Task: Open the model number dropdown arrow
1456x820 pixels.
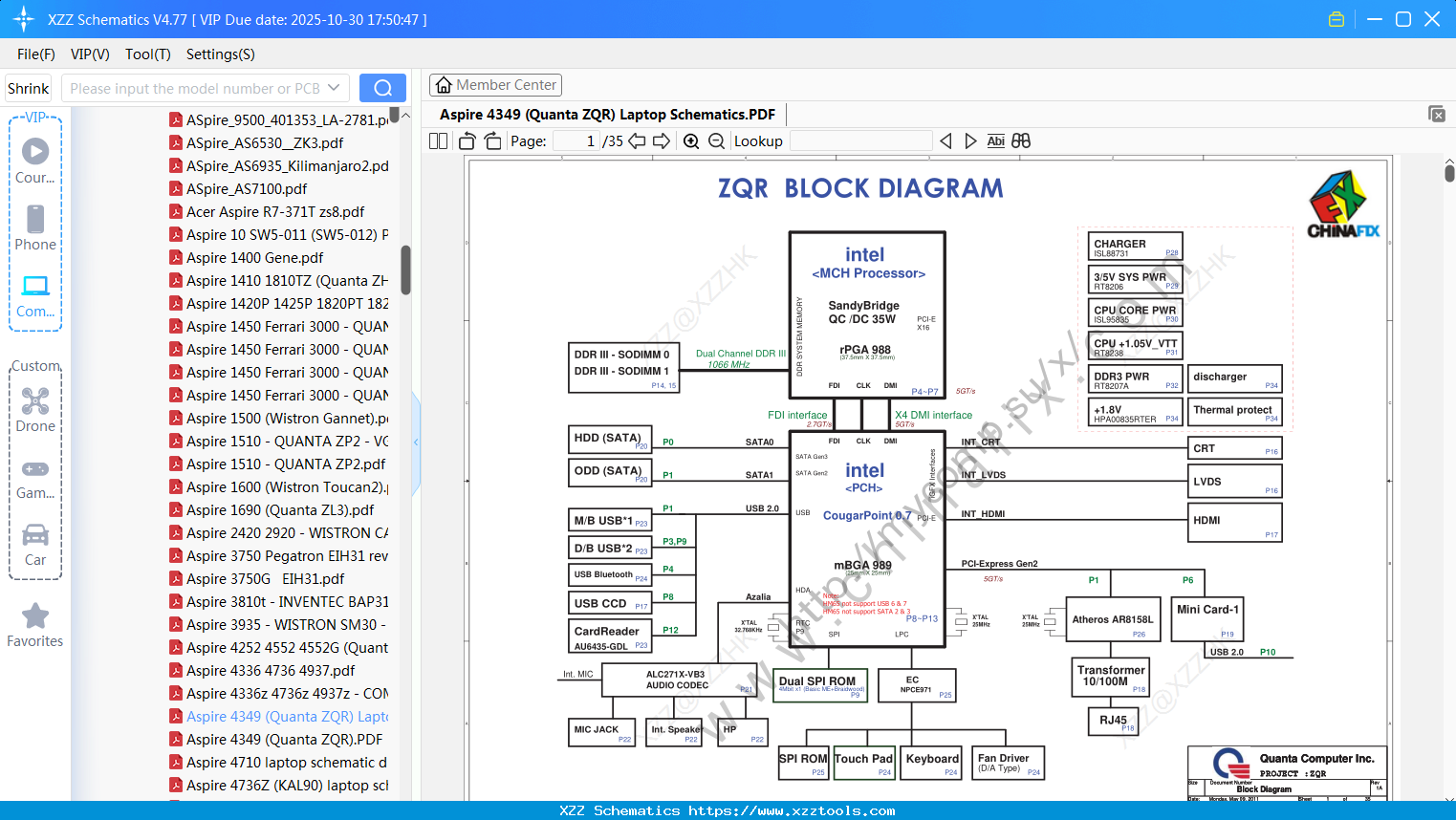Action: click(334, 88)
